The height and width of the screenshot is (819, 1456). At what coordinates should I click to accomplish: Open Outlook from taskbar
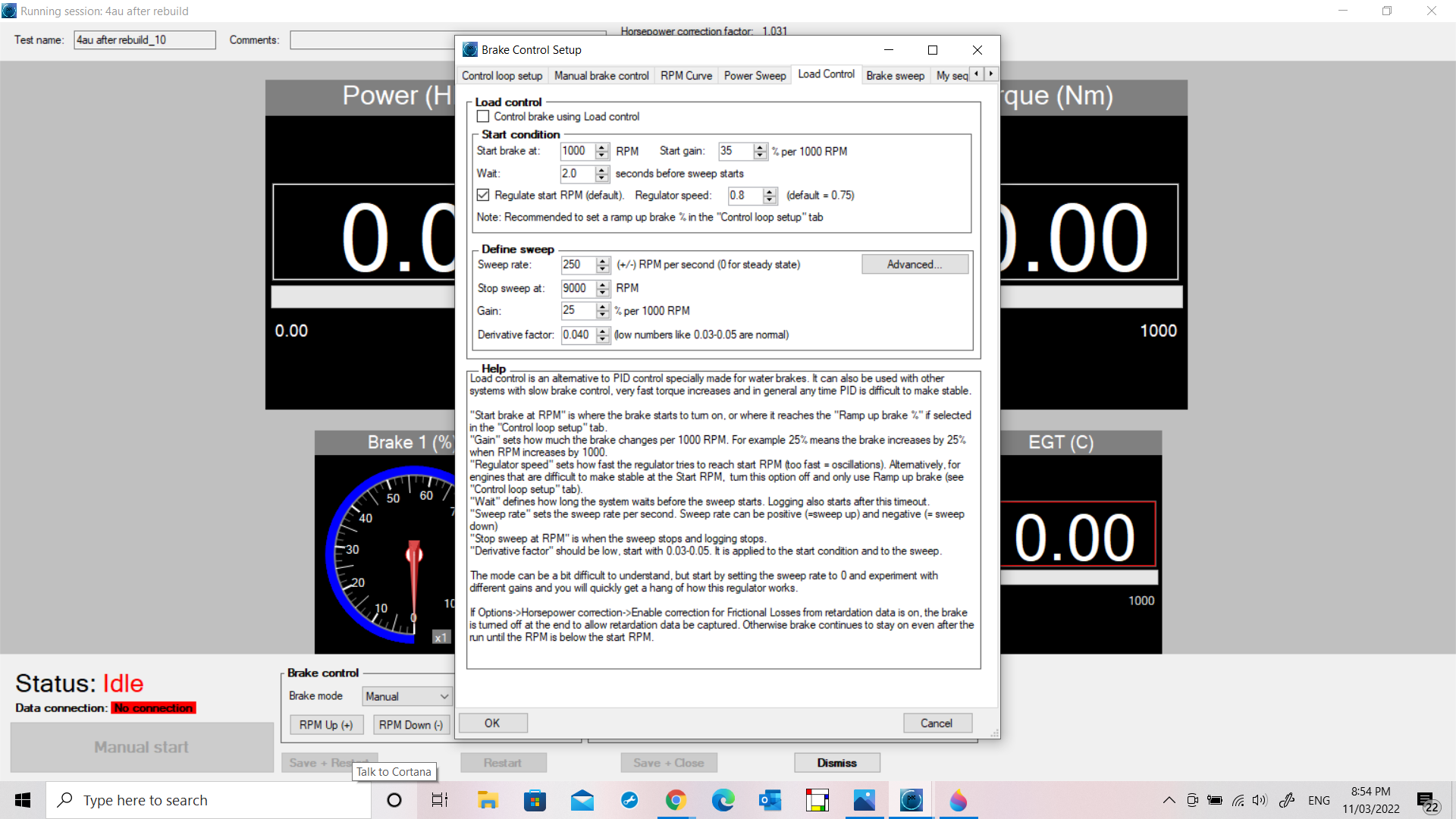click(770, 800)
